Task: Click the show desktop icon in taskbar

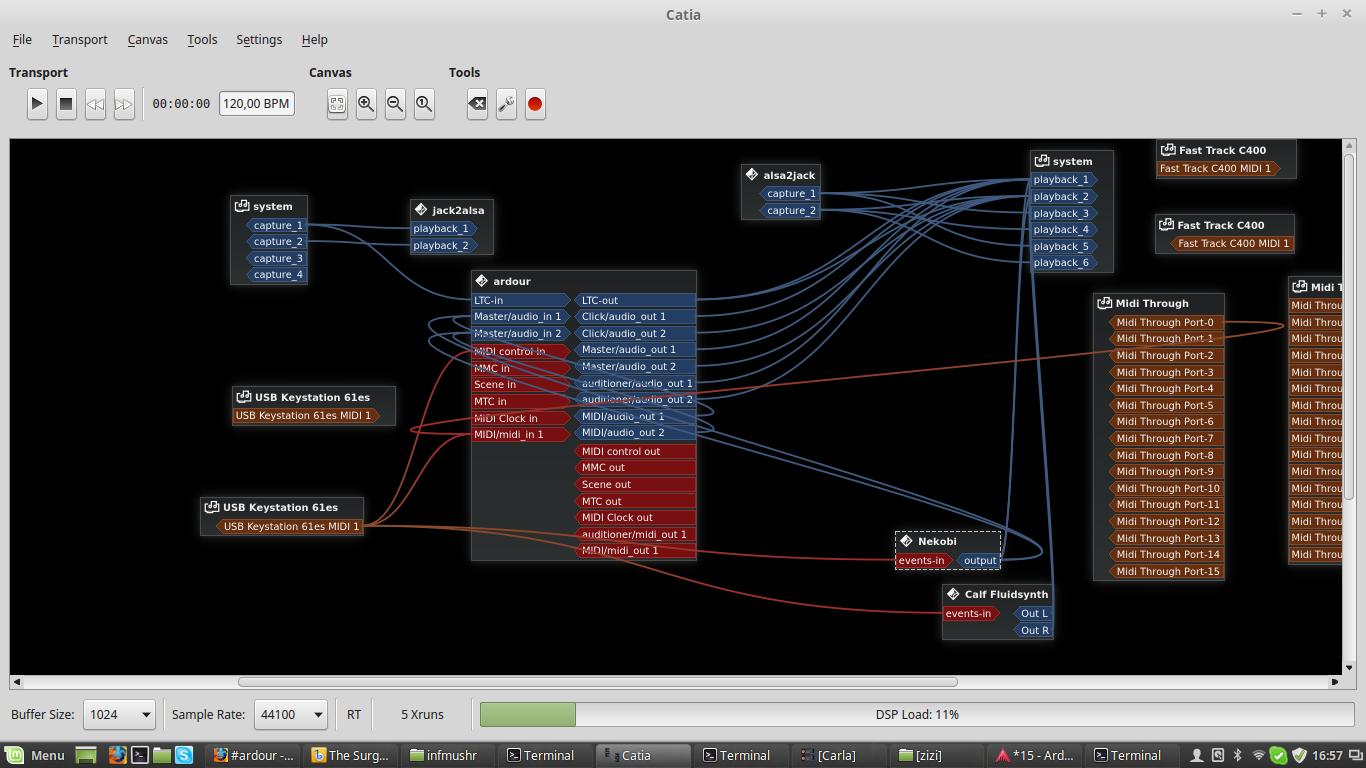Action: pyautogui.click(x=86, y=755)
